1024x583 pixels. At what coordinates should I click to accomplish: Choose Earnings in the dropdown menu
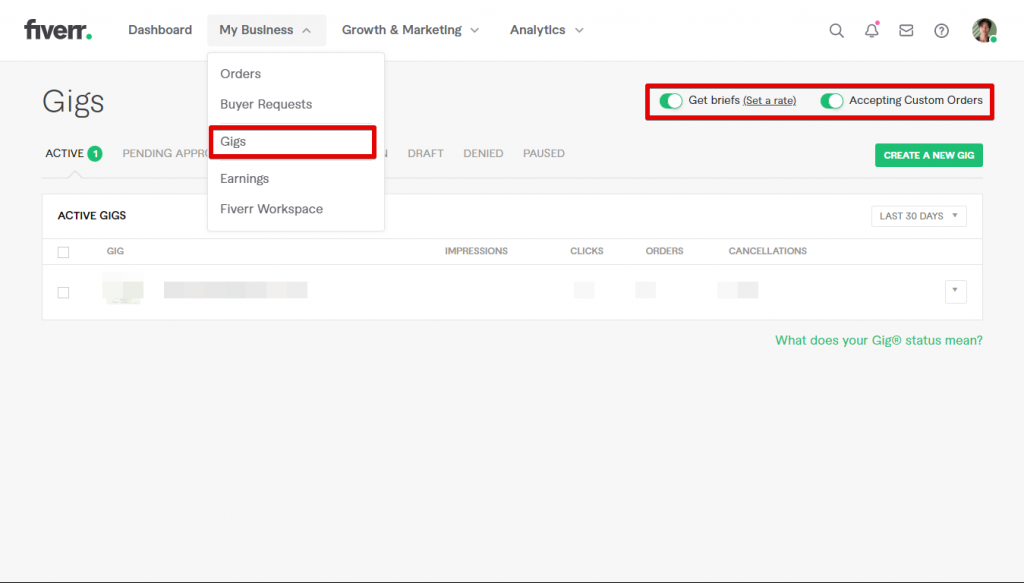tap(245, 179)
